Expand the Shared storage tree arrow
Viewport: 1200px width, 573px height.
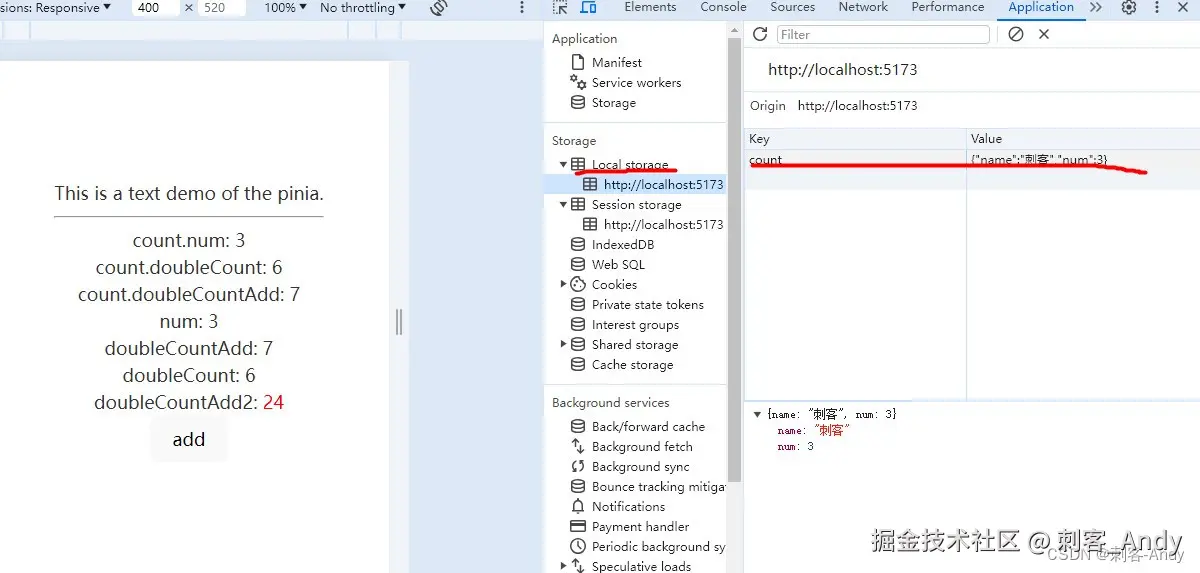563,344
